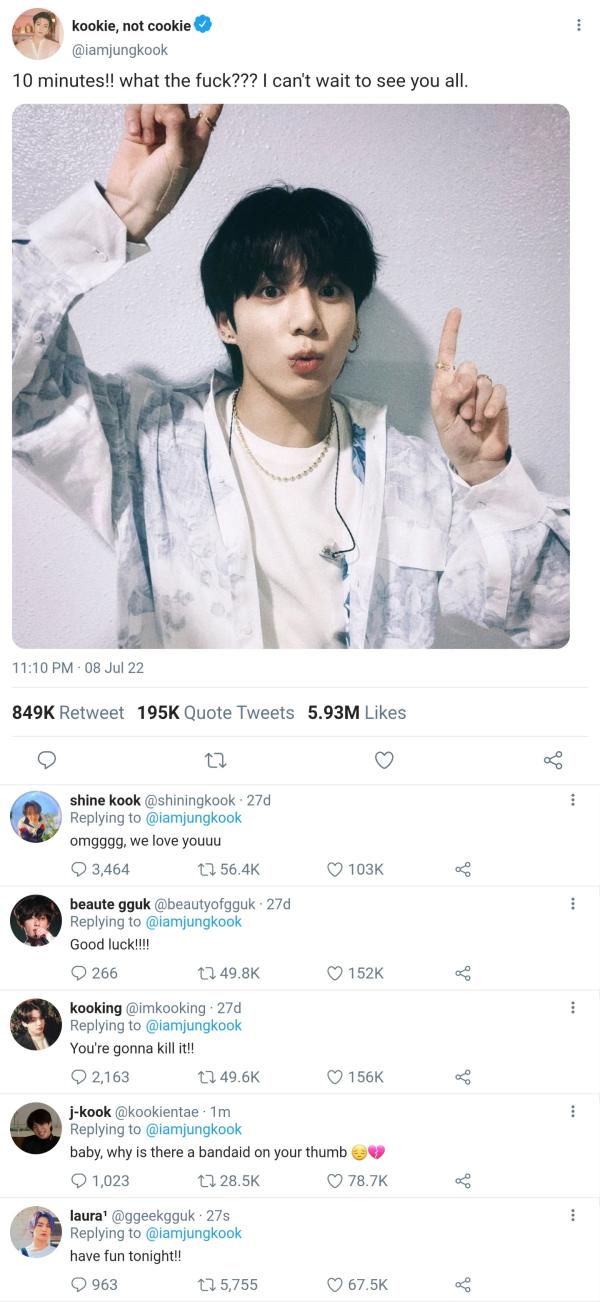View the 5.93M Likes list
600x1302 pixels.
tap(356, 713)
